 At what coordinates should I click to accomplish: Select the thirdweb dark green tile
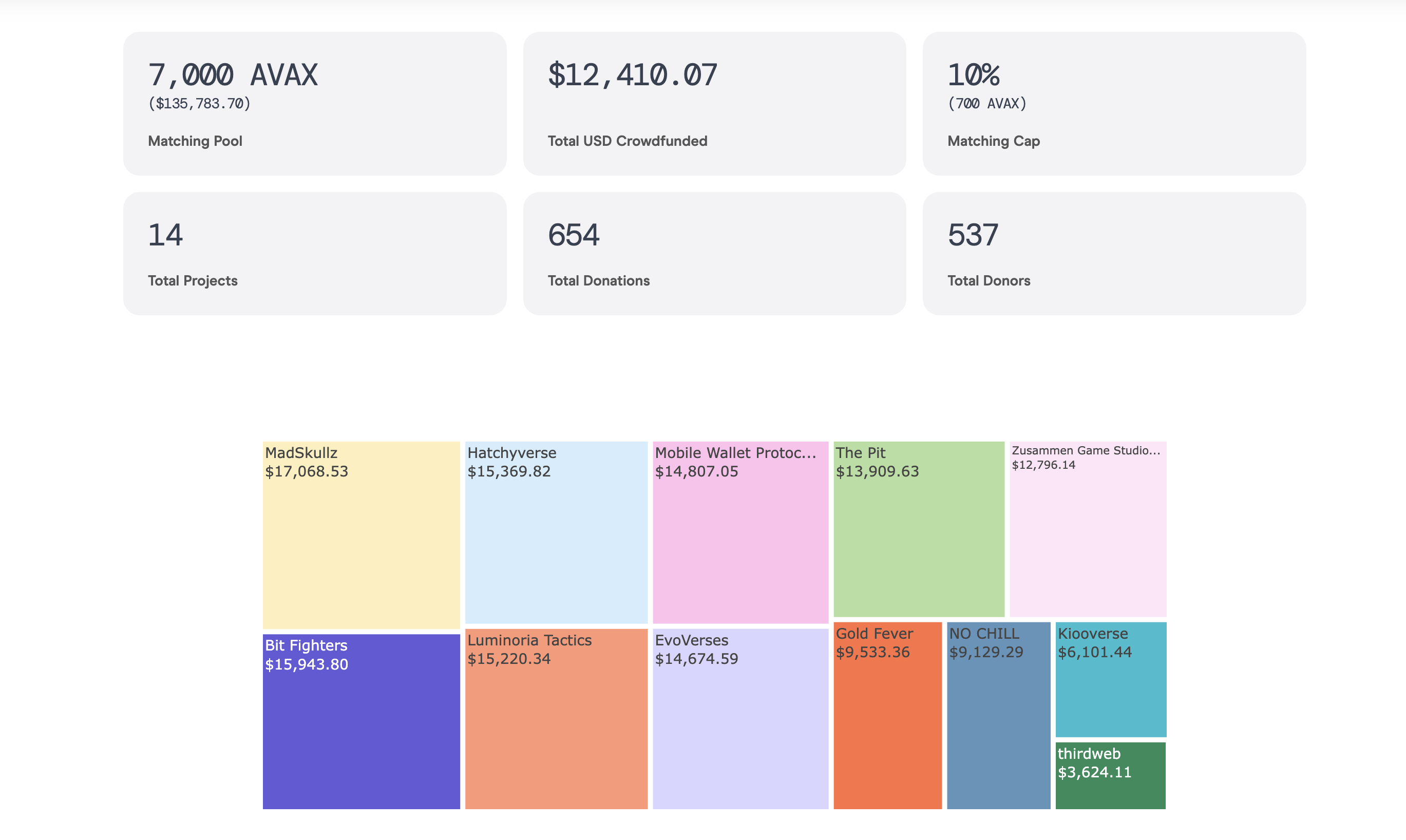tap(1110, 775)
